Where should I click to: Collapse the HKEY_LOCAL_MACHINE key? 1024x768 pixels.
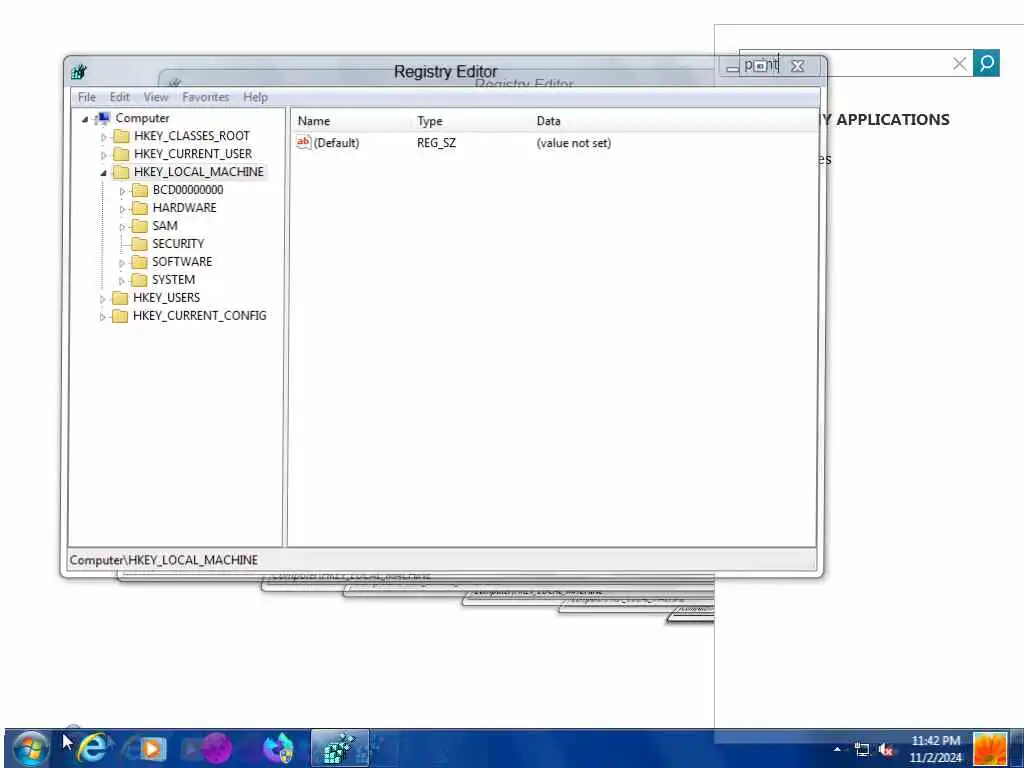coord(103,172)
